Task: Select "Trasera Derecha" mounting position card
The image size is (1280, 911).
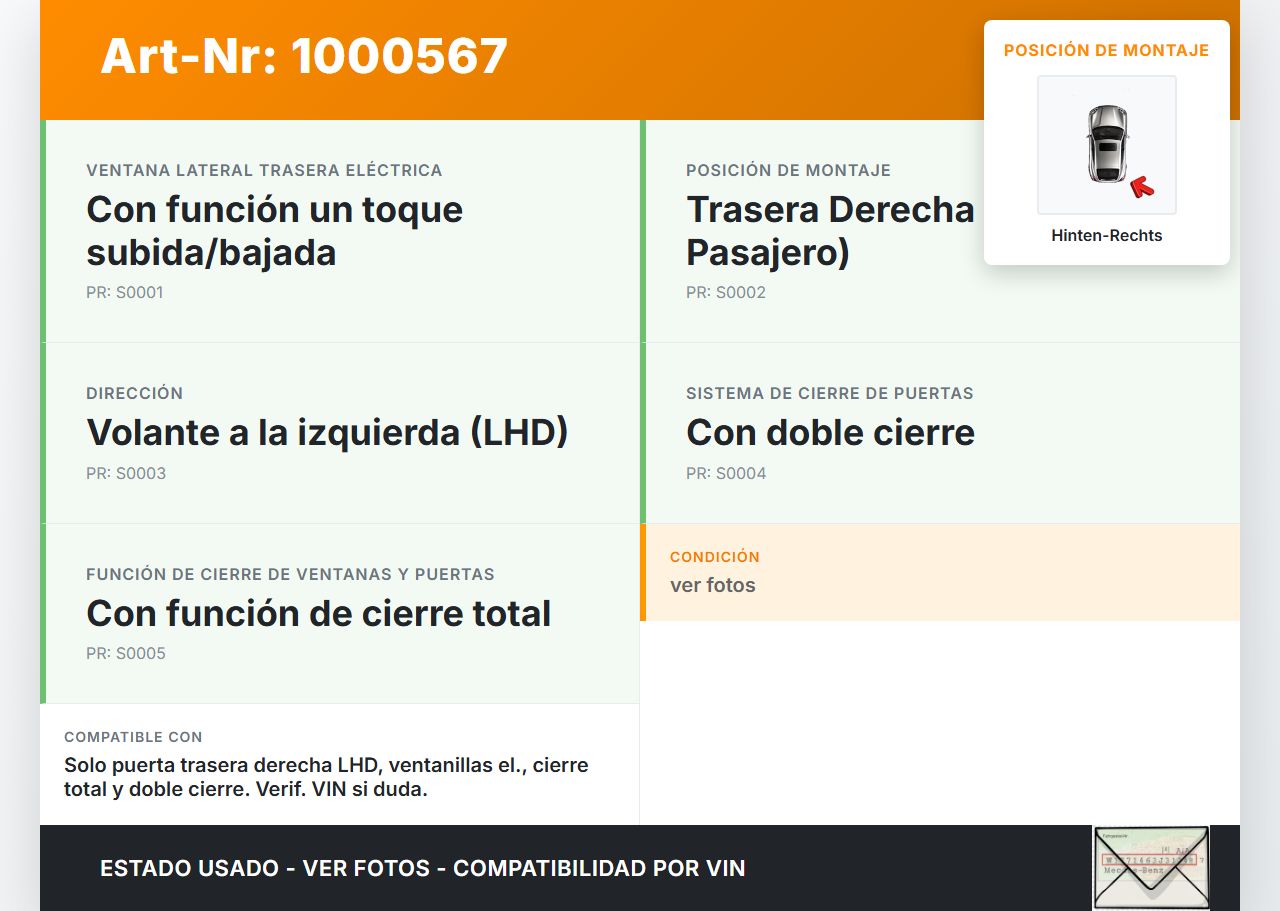Action: tap(829, 231)
